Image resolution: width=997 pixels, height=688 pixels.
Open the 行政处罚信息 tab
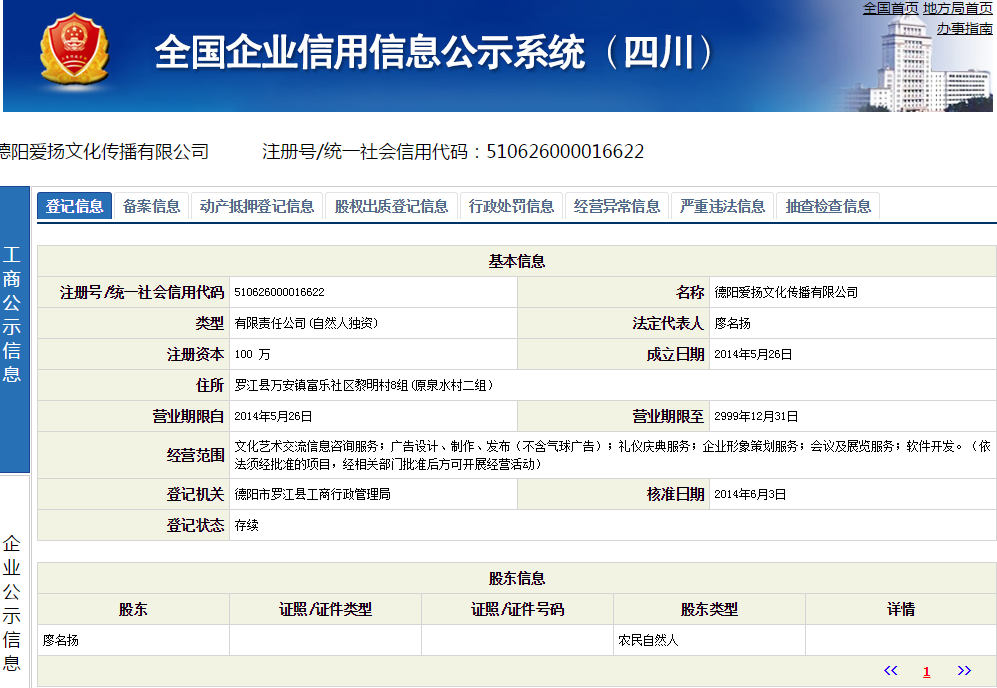tap(511, 206)
